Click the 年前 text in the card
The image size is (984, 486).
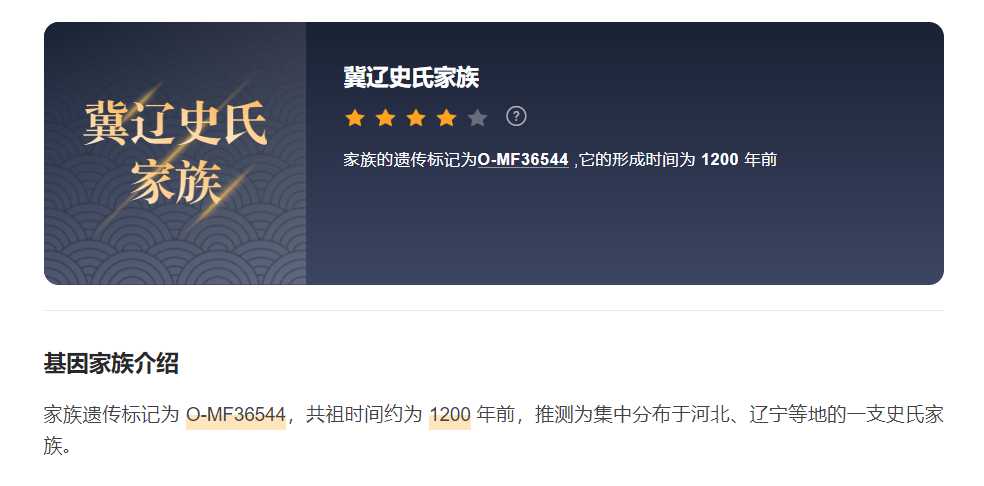tap(760, 159)
